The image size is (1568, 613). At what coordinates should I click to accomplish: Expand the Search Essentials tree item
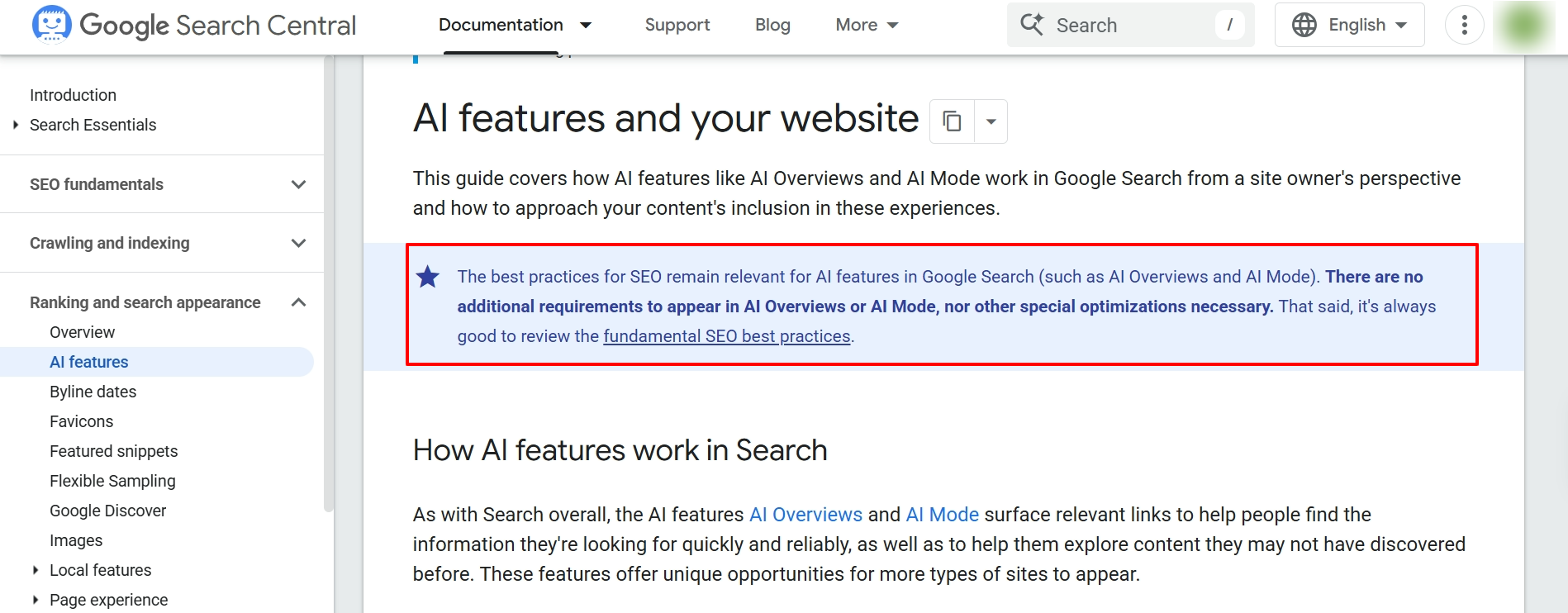pyautogui.click(x=16, y=125)
